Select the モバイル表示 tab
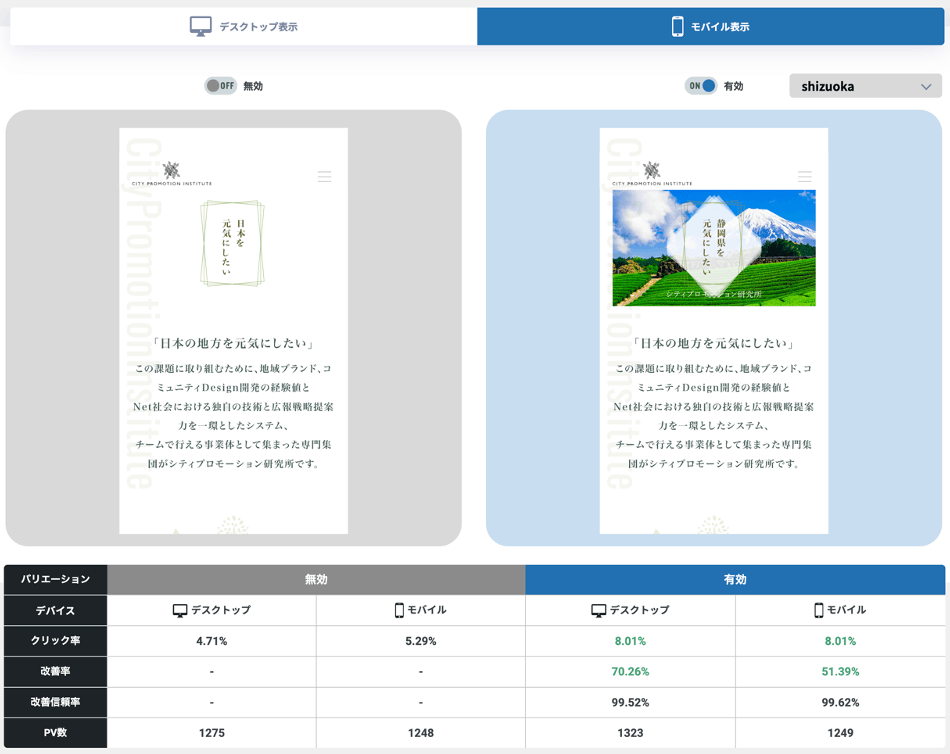Screen dimensions: 950x754 point(710,27)
